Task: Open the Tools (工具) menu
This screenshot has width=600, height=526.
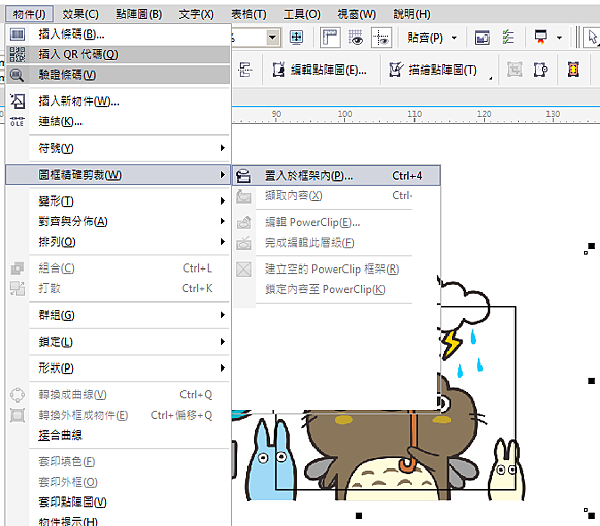Action: click(302, 15)
